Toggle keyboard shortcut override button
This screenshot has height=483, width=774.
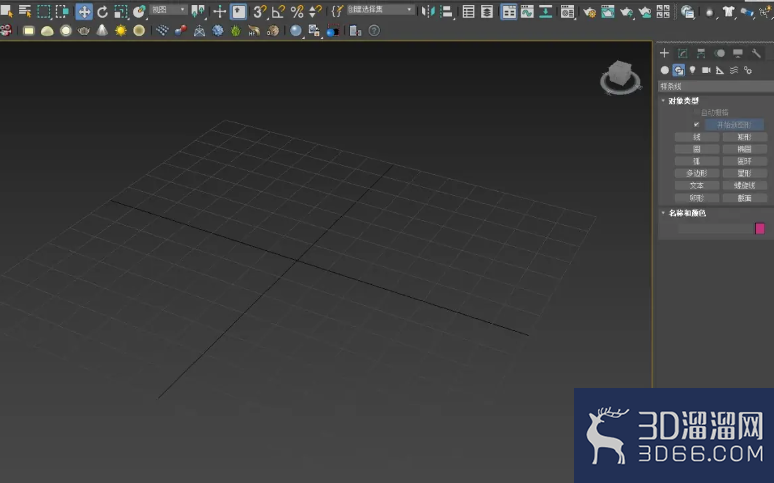pyautogui.click(x=238, y=11)
